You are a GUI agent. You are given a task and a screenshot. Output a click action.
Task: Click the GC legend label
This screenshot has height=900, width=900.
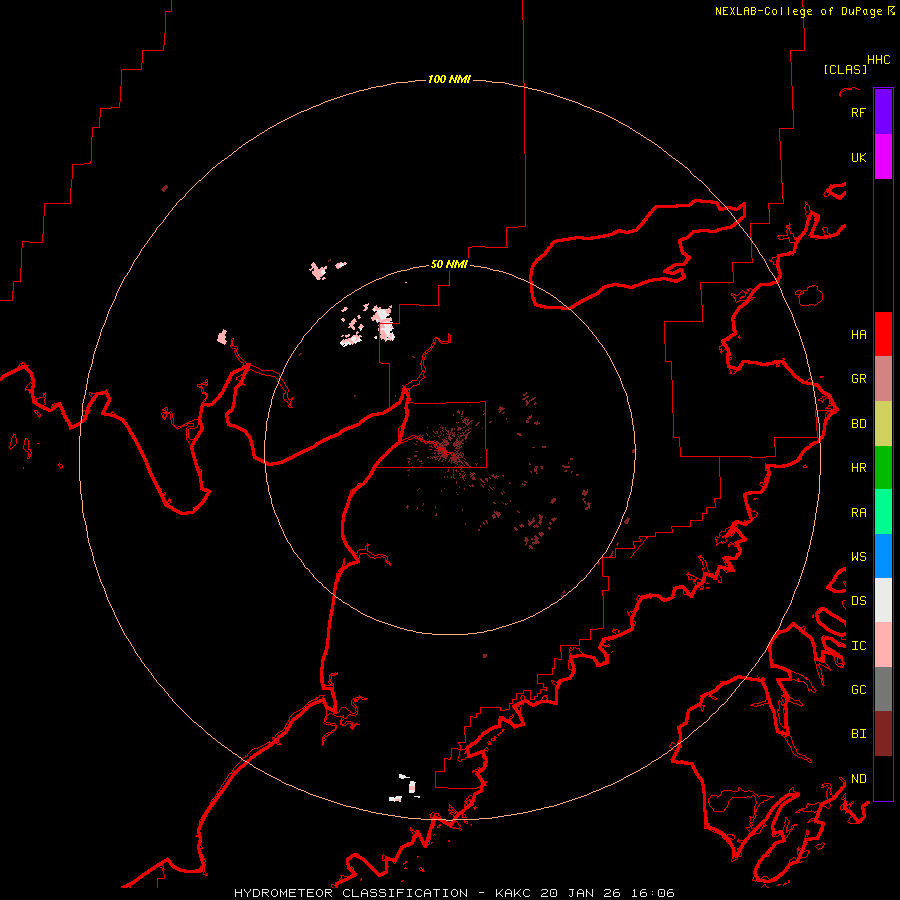[858, 689]
